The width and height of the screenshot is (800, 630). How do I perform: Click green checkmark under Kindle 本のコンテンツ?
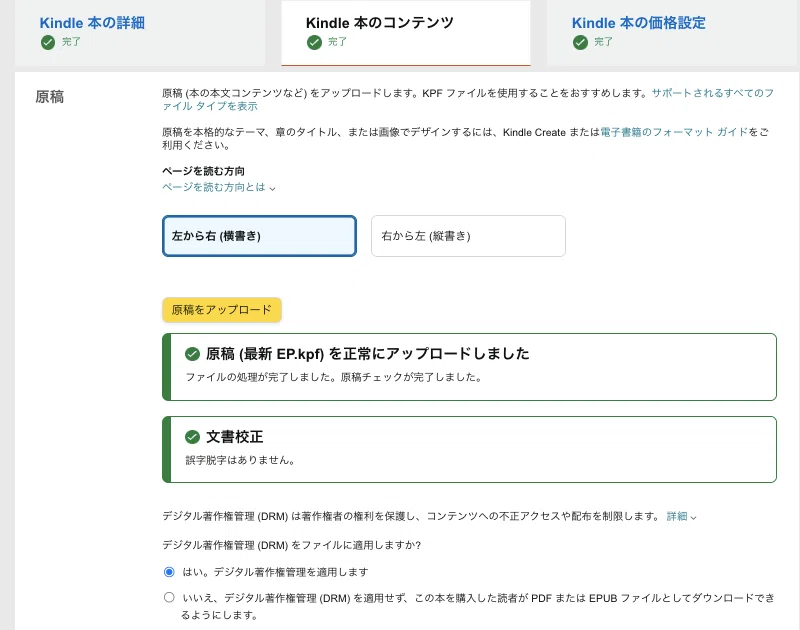(x=314, y=42)
